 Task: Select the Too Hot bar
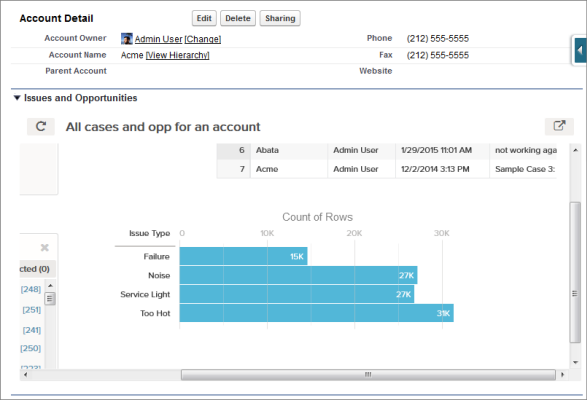point(316,313)
